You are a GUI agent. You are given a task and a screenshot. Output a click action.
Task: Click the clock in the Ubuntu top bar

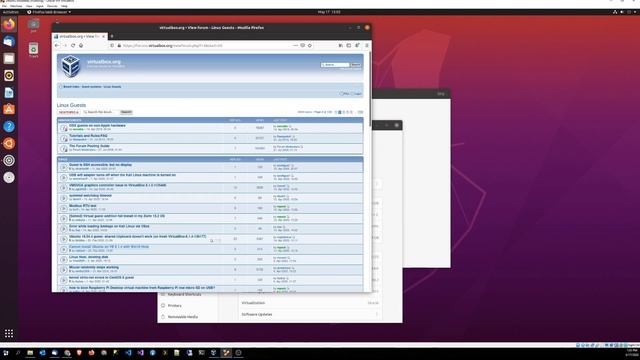(329, 12)
